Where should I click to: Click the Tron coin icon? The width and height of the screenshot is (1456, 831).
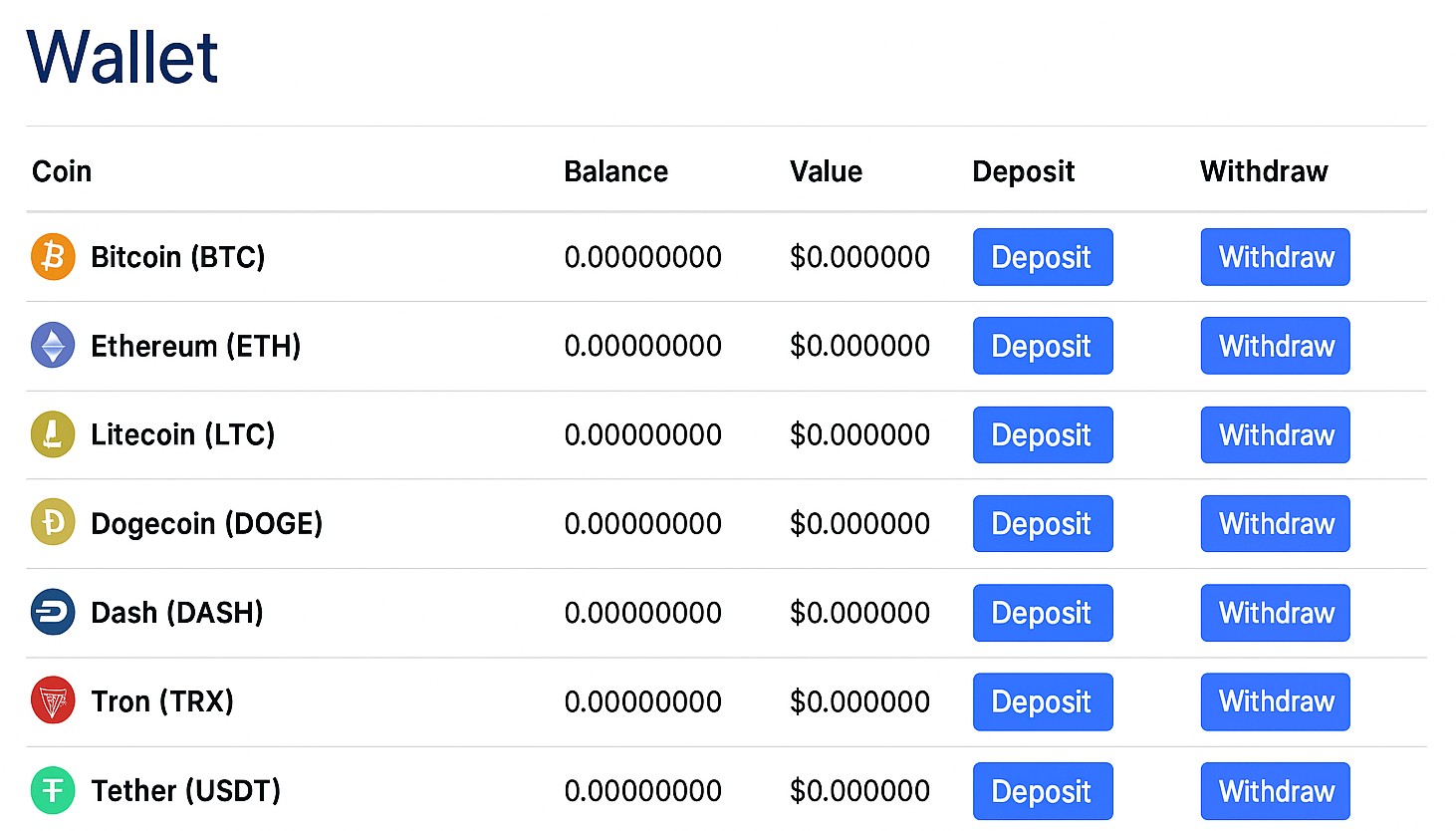click(53, 700)
